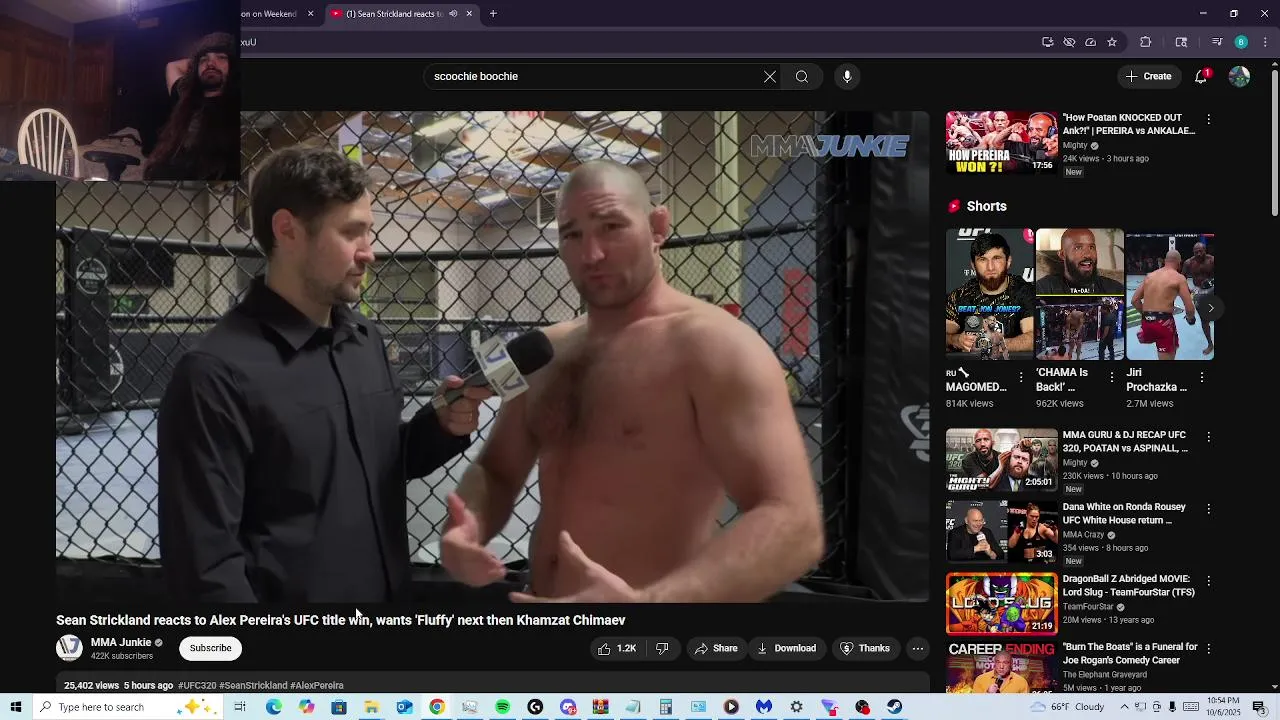Show next Shorts with the arrow
This screenshot has height=720, width=1280.
coord(1210,308)
